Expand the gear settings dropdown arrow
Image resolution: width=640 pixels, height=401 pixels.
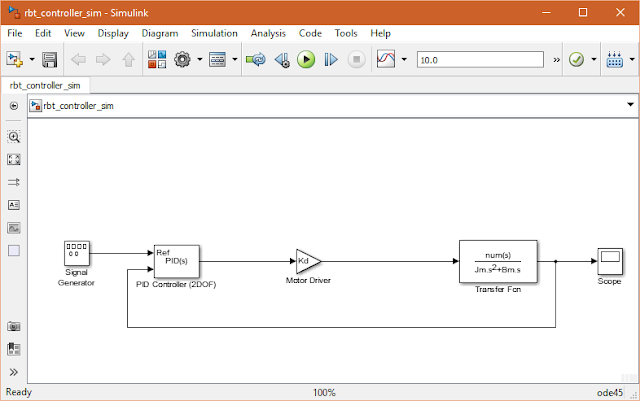(200, 60)
